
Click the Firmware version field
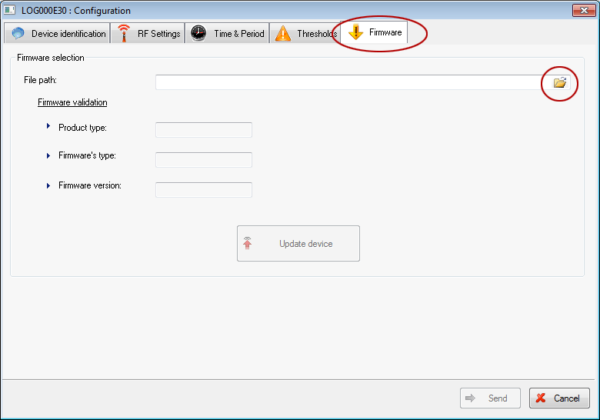(204, 189)
